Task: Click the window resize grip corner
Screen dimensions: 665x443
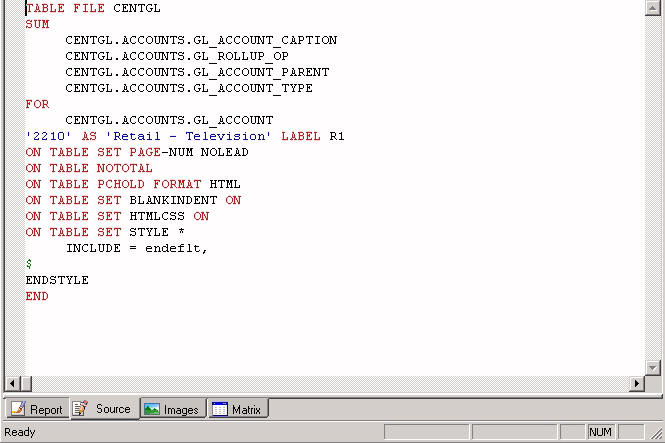Action: click(656, 434)
